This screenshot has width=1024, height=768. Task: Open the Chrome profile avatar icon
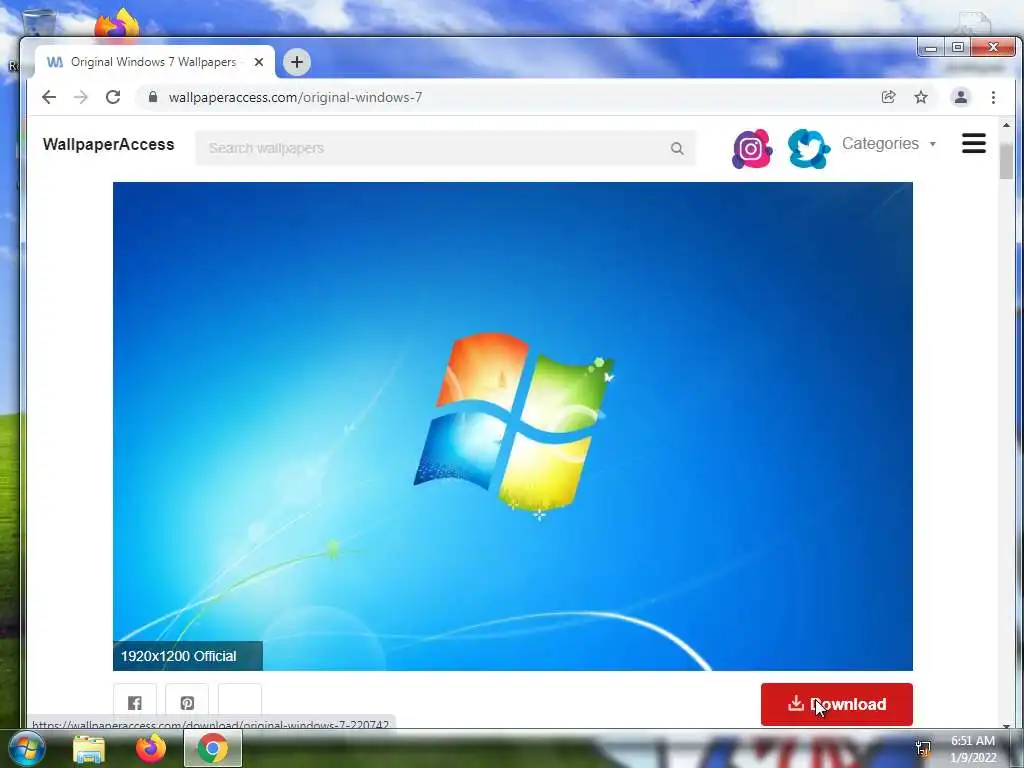tap(961, 97)
